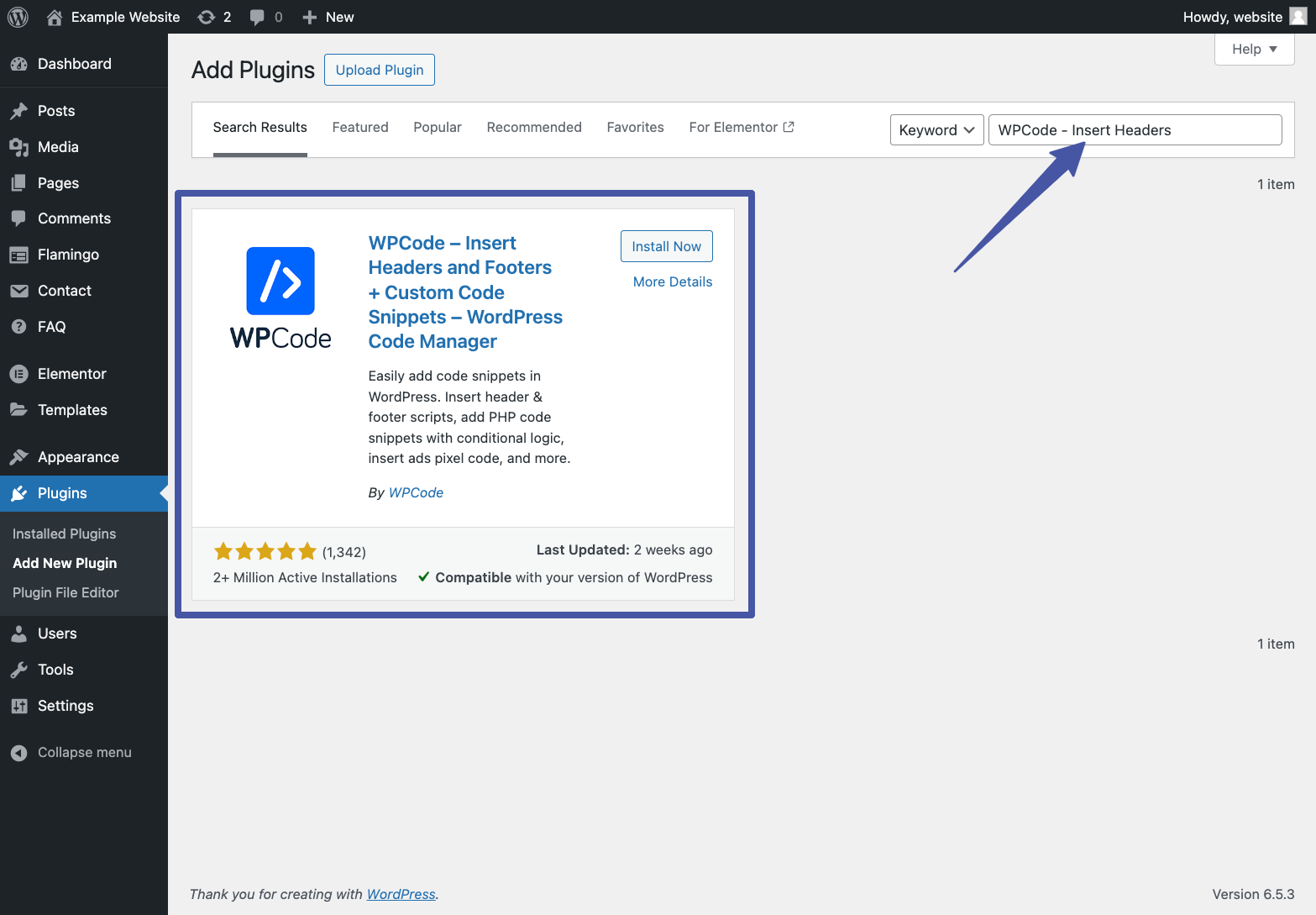Click 'Version 6.5.3' footer text
The width and height of the screenshot is (1316, 915).
pos(1253,894)
